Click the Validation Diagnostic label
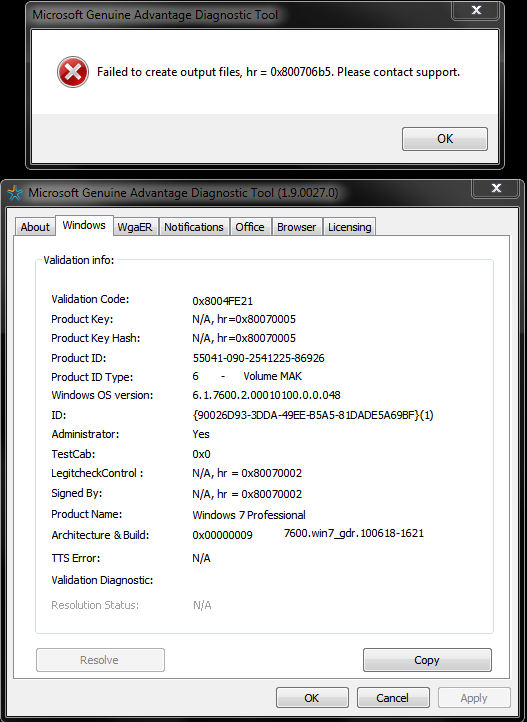The height and width of the screenshot is (722, 527). point(102,580)
